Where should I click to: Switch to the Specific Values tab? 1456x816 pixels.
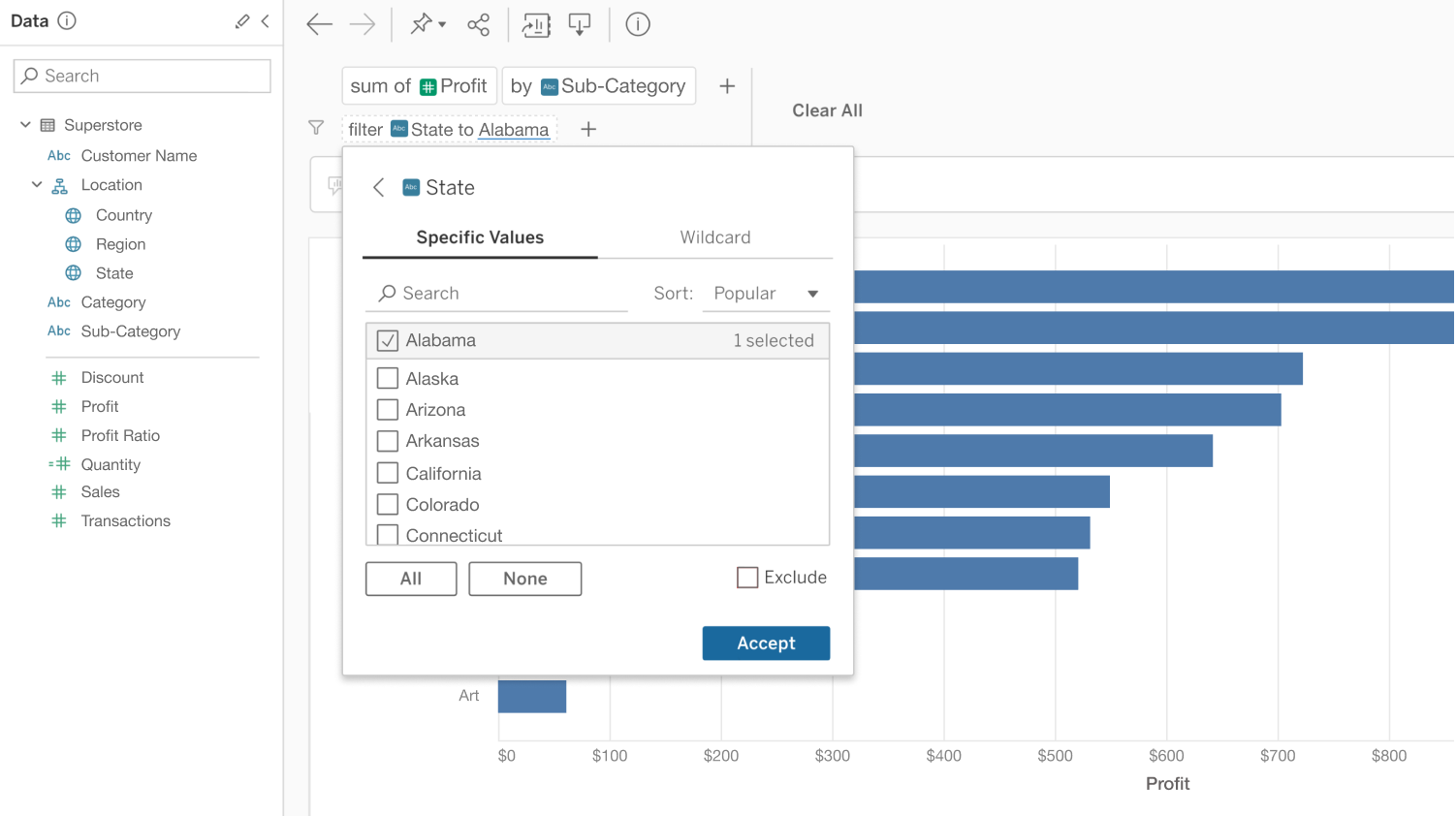coord(480,237)
